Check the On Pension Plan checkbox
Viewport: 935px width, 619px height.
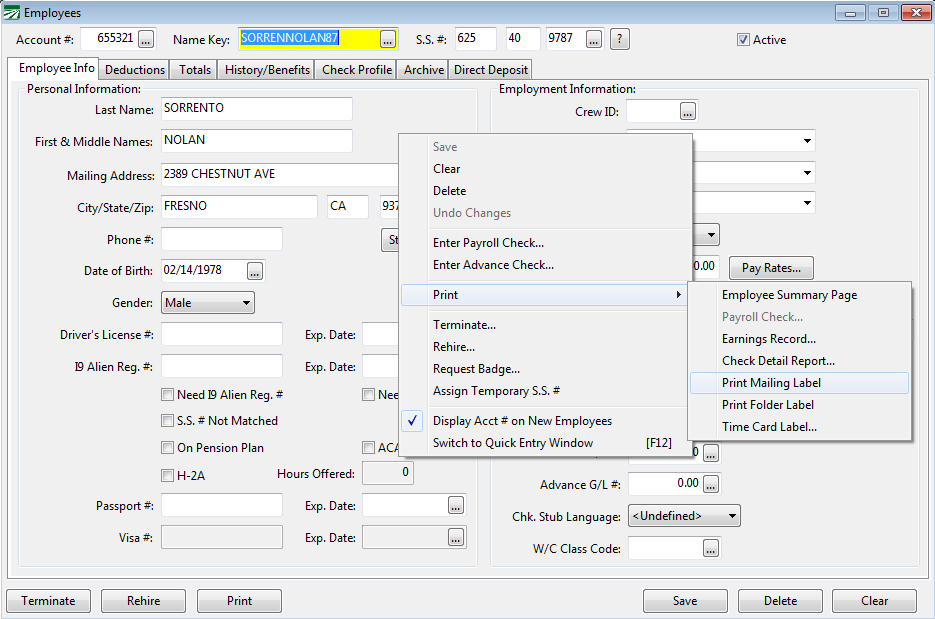[x=168, y=448]
